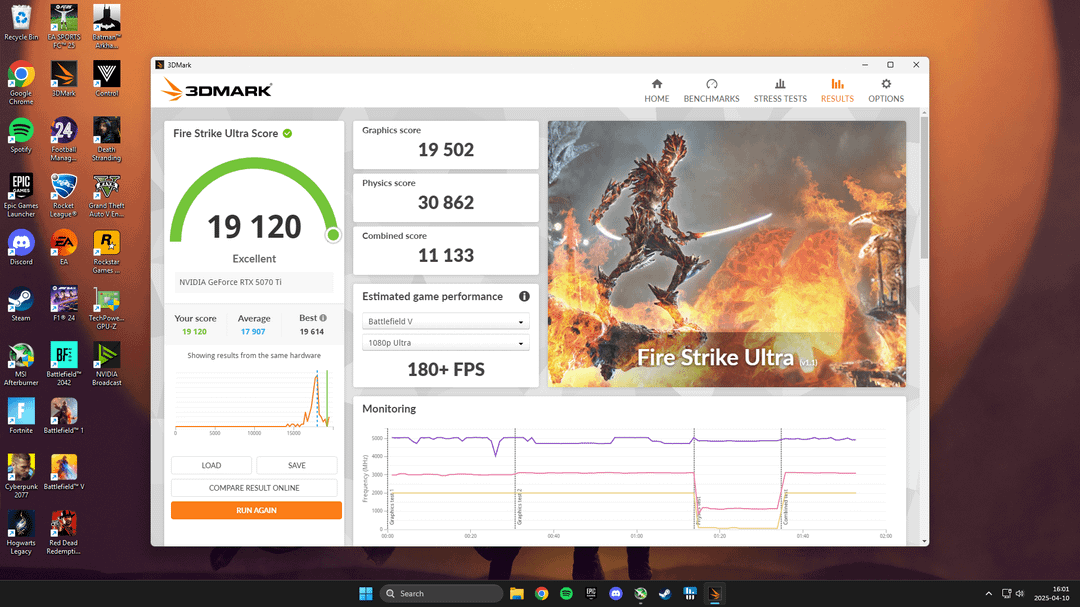
Task: Open the 3DMark desktop shortcut
Action: pyautogui.click(x=63, y=79)
